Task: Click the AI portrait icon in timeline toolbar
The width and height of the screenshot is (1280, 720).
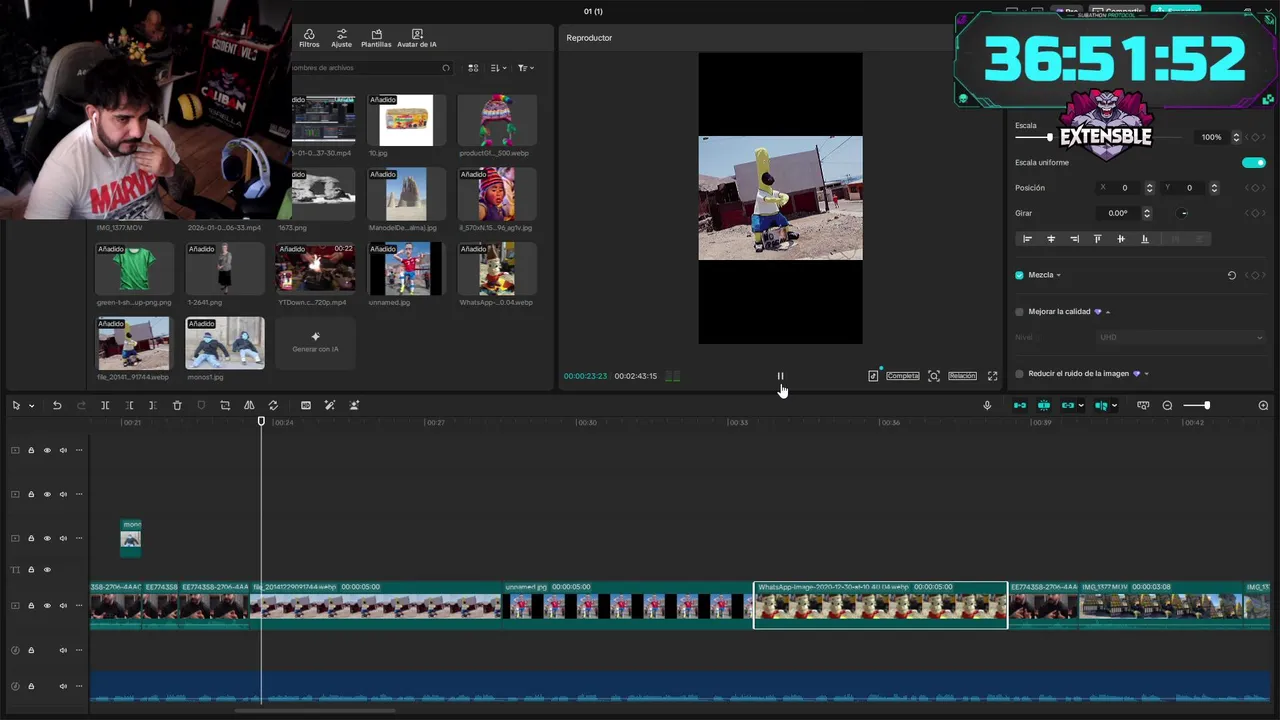Action: coord(354,405)
